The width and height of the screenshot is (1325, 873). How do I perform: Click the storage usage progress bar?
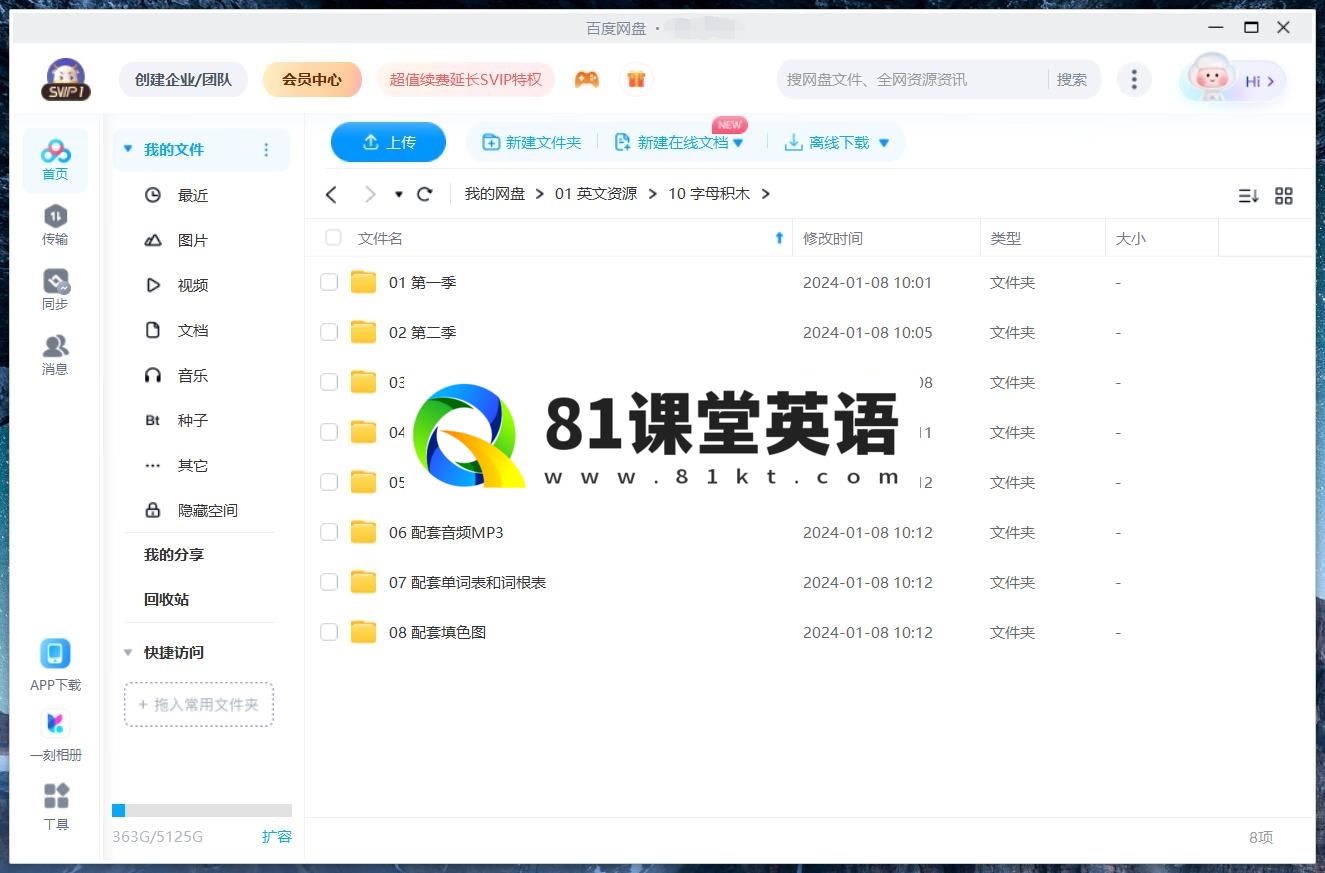click(x=202, y=810)
